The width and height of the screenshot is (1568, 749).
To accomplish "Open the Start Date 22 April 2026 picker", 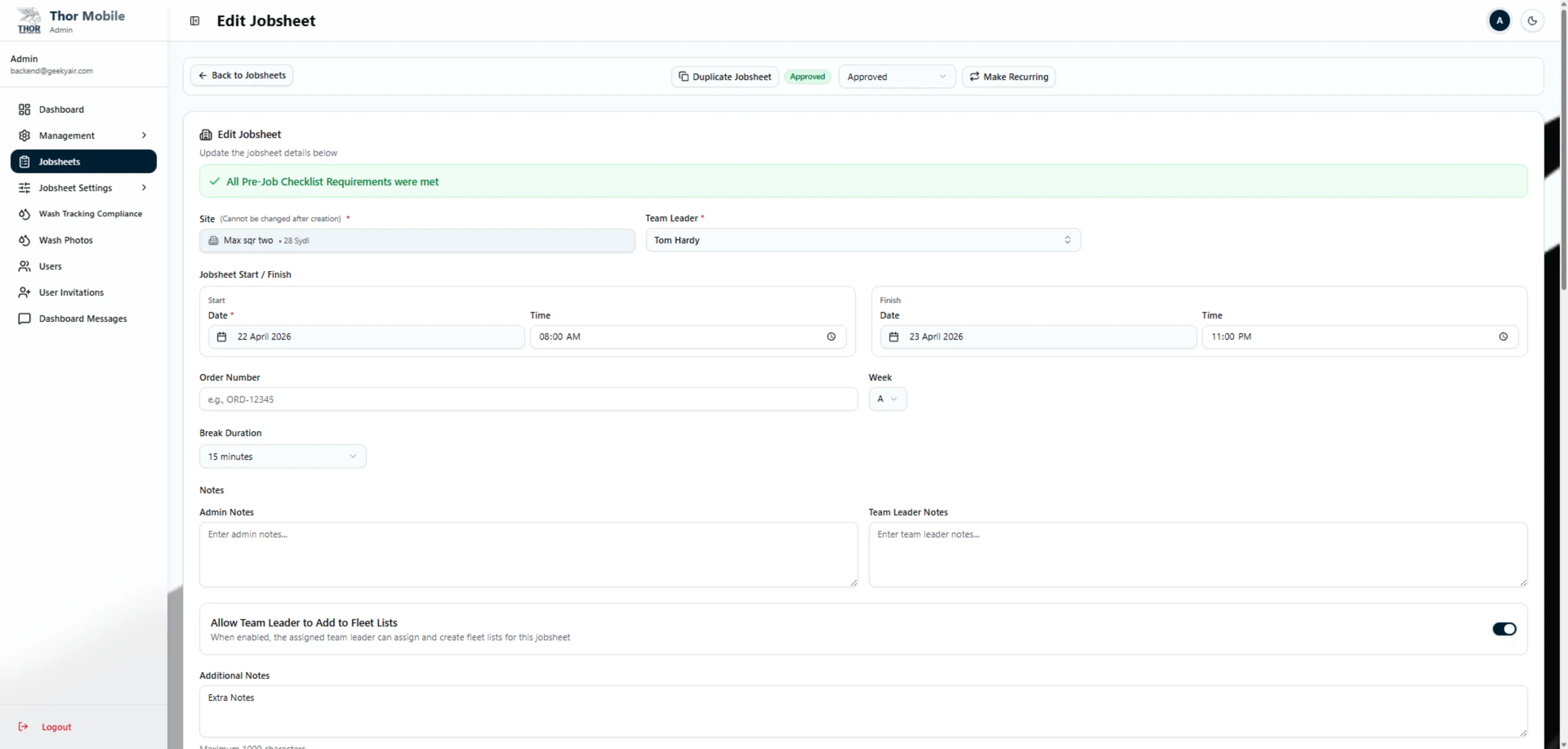I will 366,337.
